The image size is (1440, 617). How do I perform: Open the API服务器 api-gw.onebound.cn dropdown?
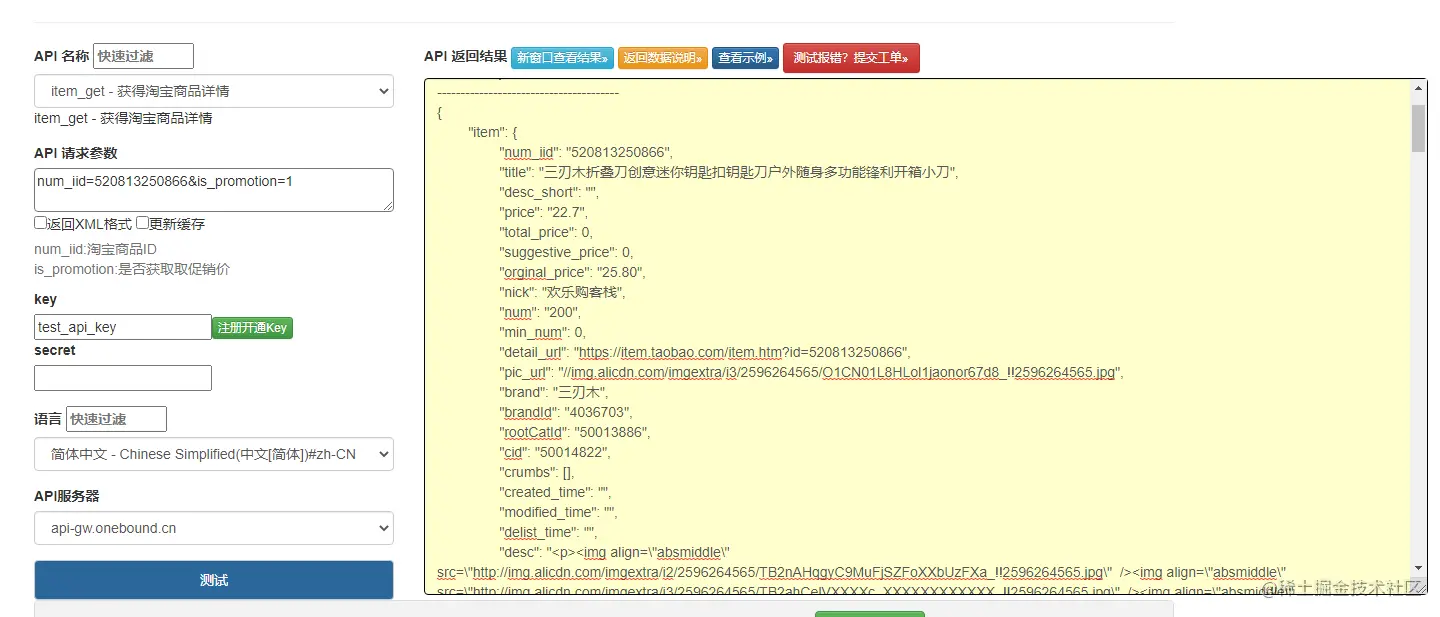coord(214,528)
